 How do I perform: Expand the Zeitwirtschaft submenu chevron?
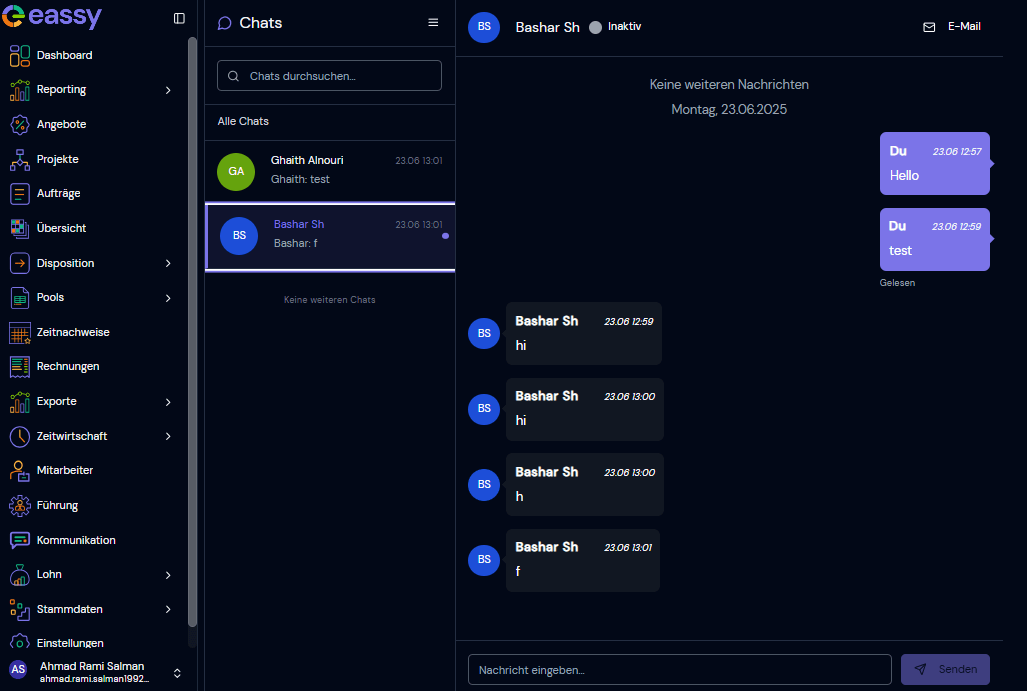pos(168,436)
